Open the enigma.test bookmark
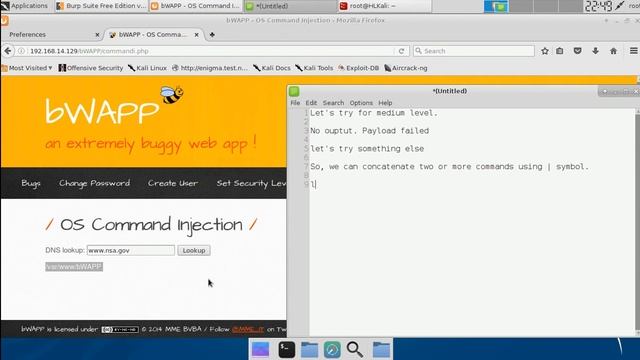 click(210, 68)
